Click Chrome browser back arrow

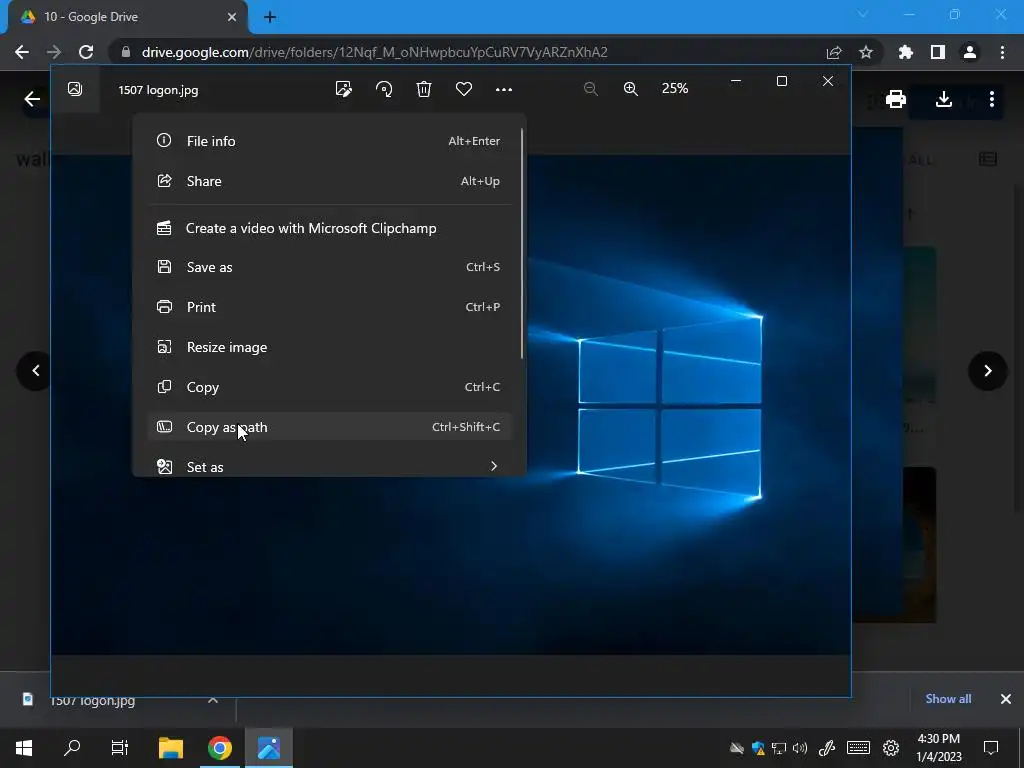(x=22, y=52)
